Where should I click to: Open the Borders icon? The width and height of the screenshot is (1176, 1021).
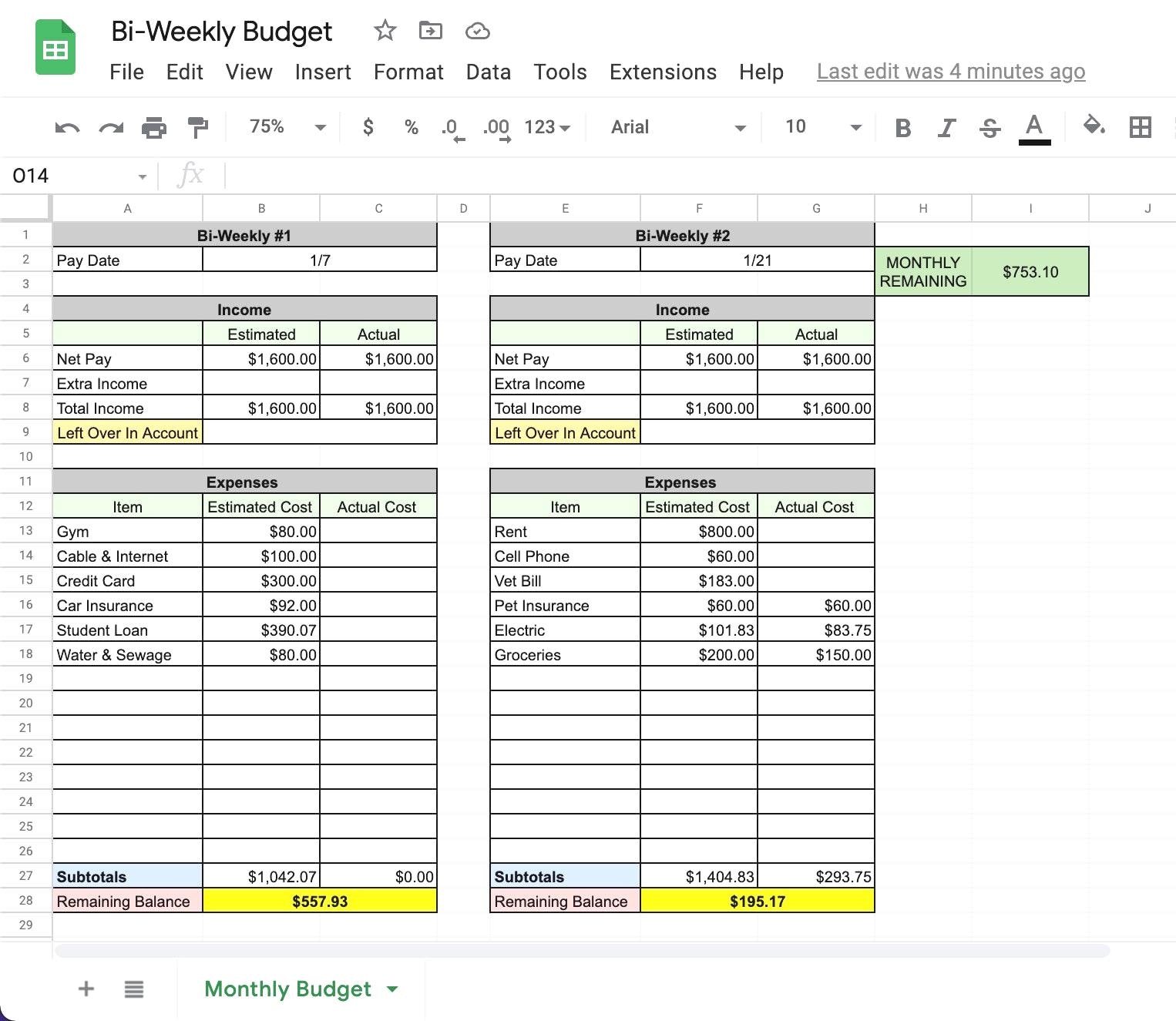(x=1142, y=127)
